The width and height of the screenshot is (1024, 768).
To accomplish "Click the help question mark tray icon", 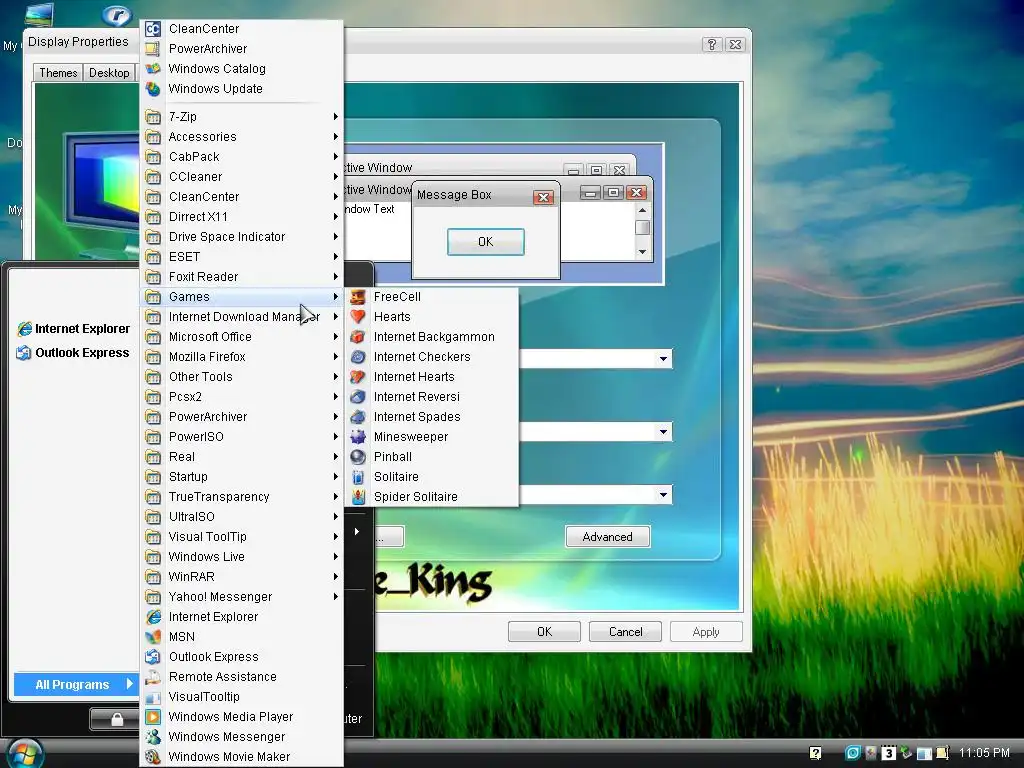I will (815, 753).
